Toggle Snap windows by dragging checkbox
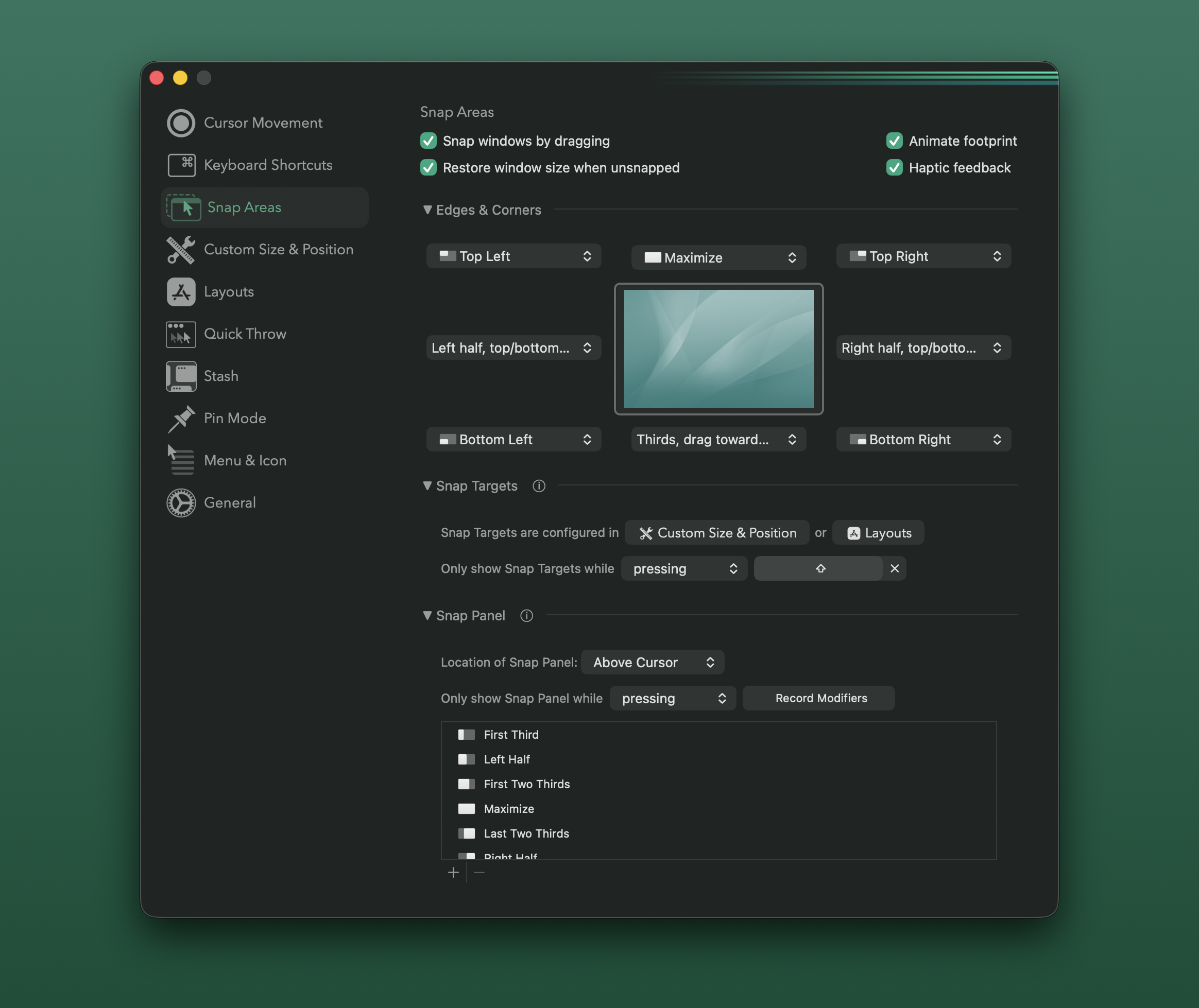This screenshot has width=1199, height=1008. point(429,141)
